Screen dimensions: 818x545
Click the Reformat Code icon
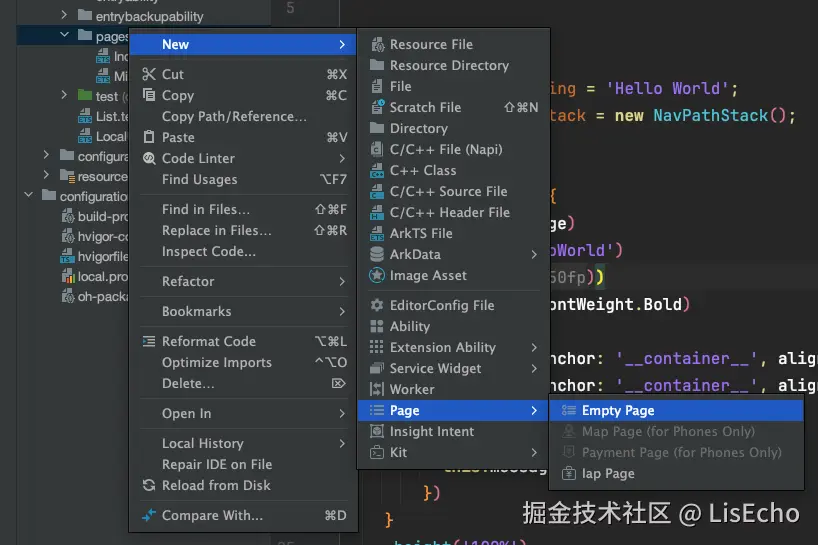[149, 341]
